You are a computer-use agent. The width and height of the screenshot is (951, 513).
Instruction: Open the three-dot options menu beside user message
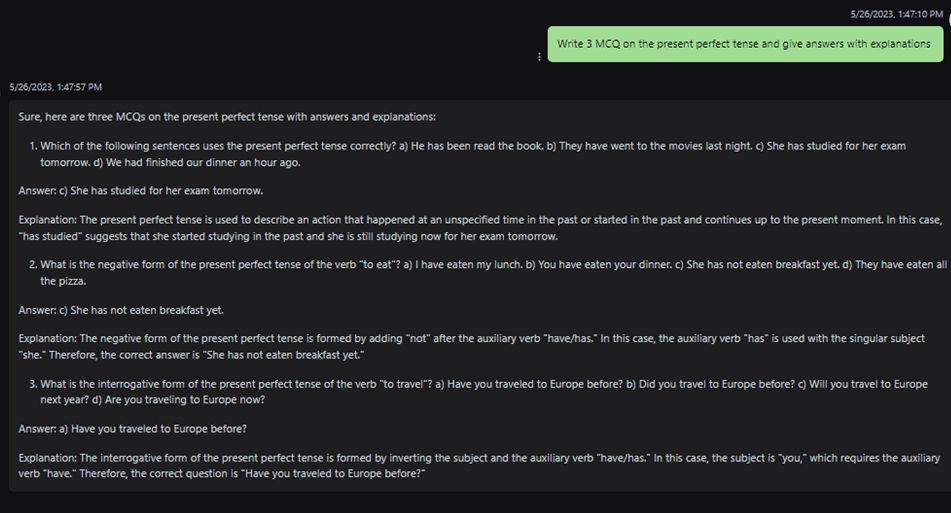point(540,57)
